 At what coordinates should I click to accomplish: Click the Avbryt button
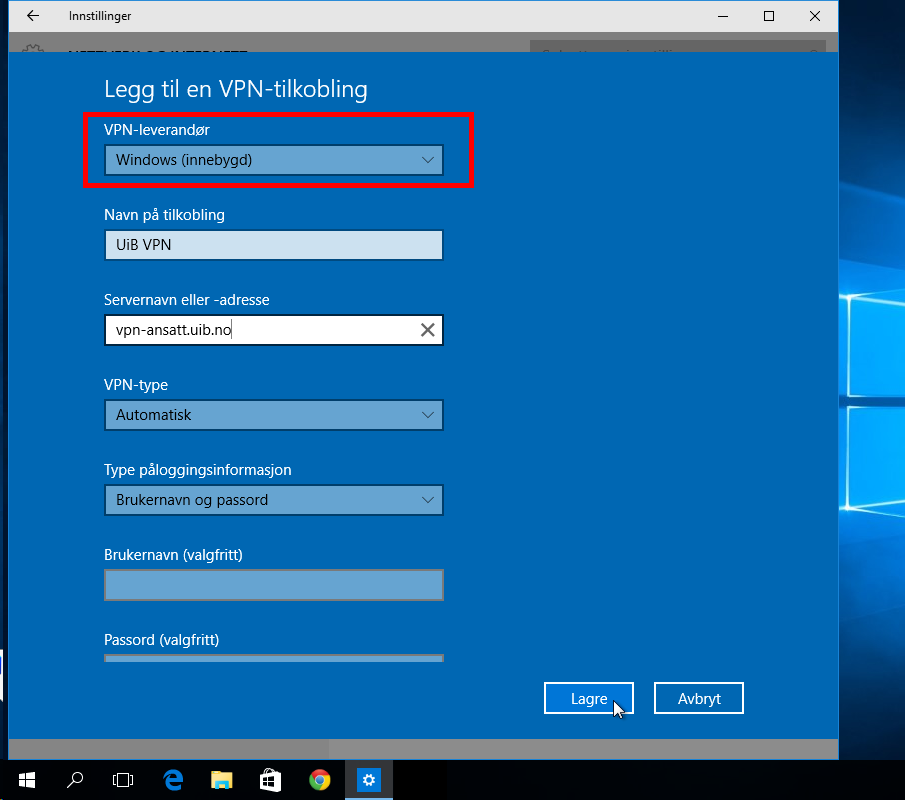point(698,699)
